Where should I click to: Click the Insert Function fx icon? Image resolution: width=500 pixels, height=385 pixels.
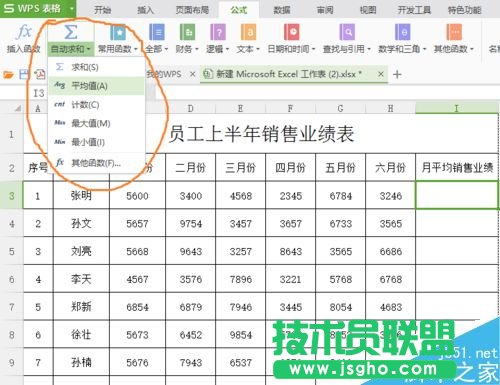point(24,32)
